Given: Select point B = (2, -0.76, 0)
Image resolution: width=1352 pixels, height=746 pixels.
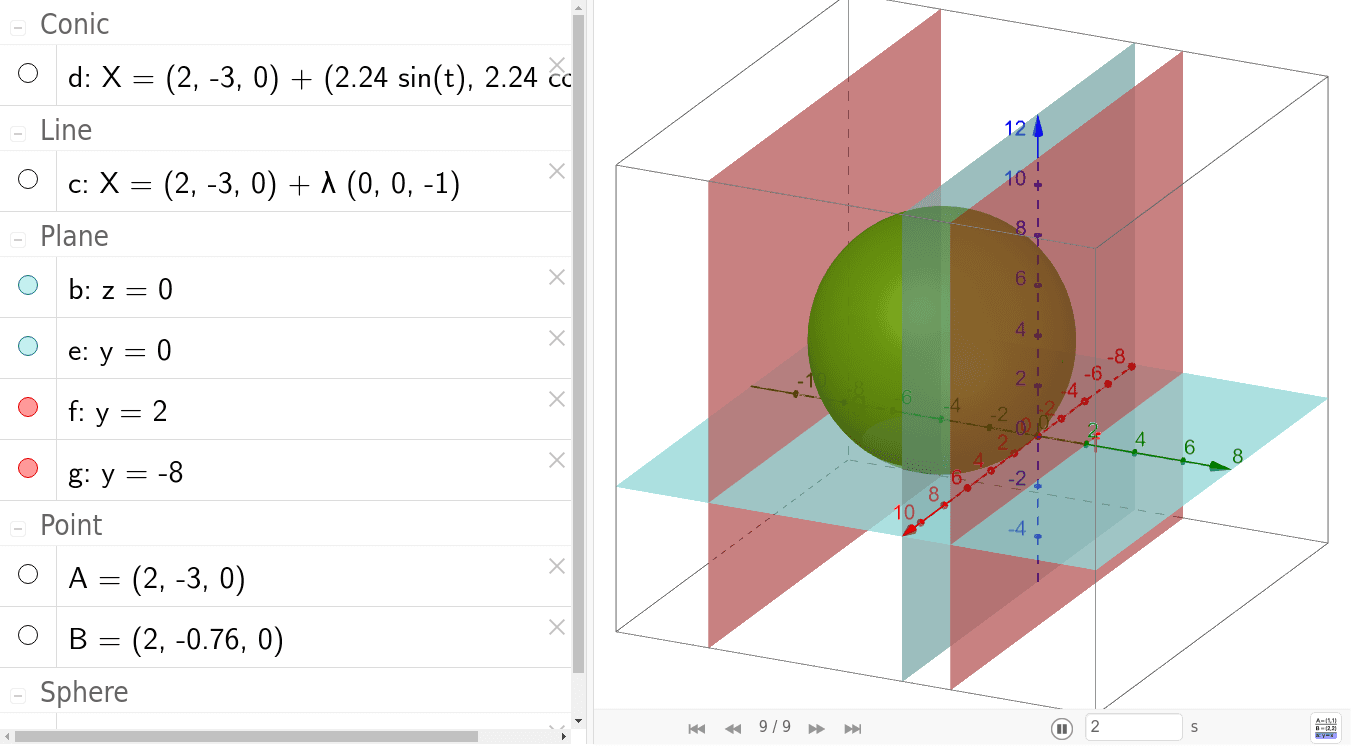Looking at the screenshot, I should tap(176, 640).
